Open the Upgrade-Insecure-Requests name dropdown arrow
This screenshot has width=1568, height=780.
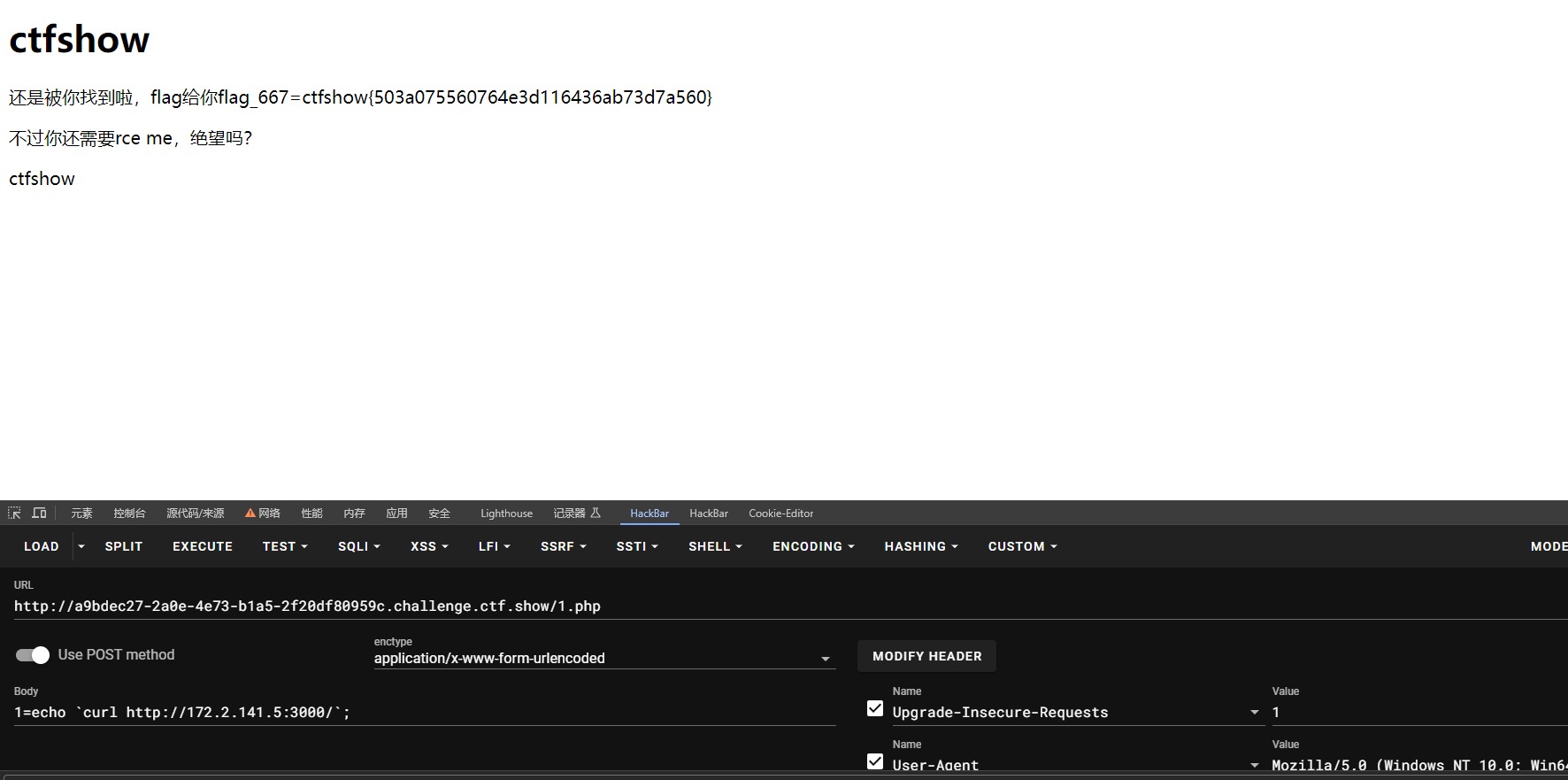[1254, 713]
